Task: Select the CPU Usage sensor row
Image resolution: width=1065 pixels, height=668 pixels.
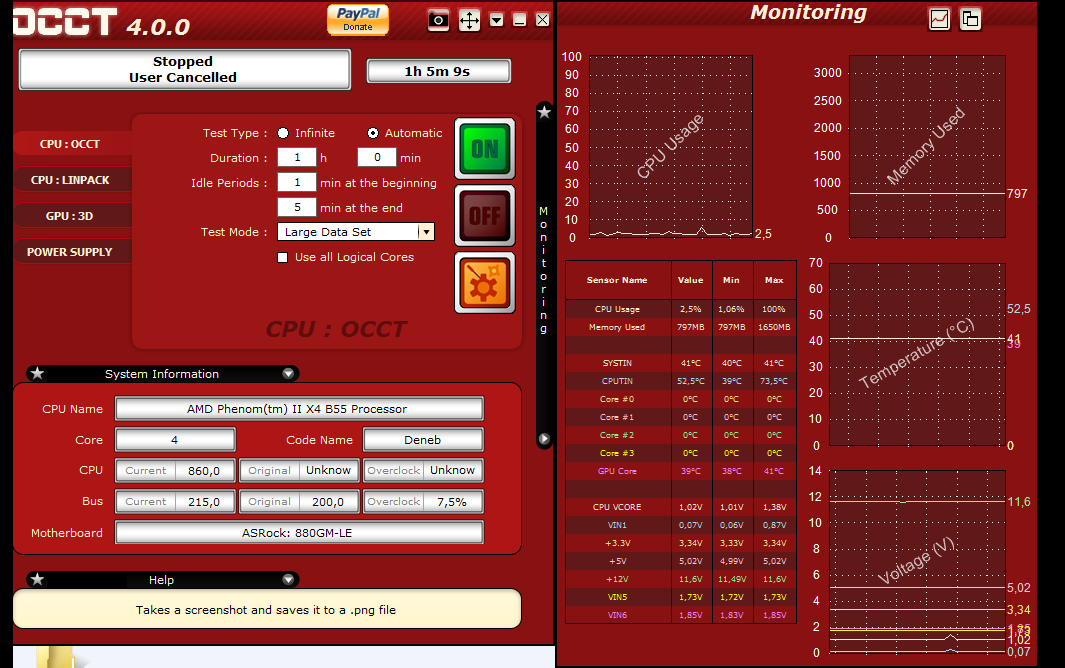Action: (x=681, y=309)
